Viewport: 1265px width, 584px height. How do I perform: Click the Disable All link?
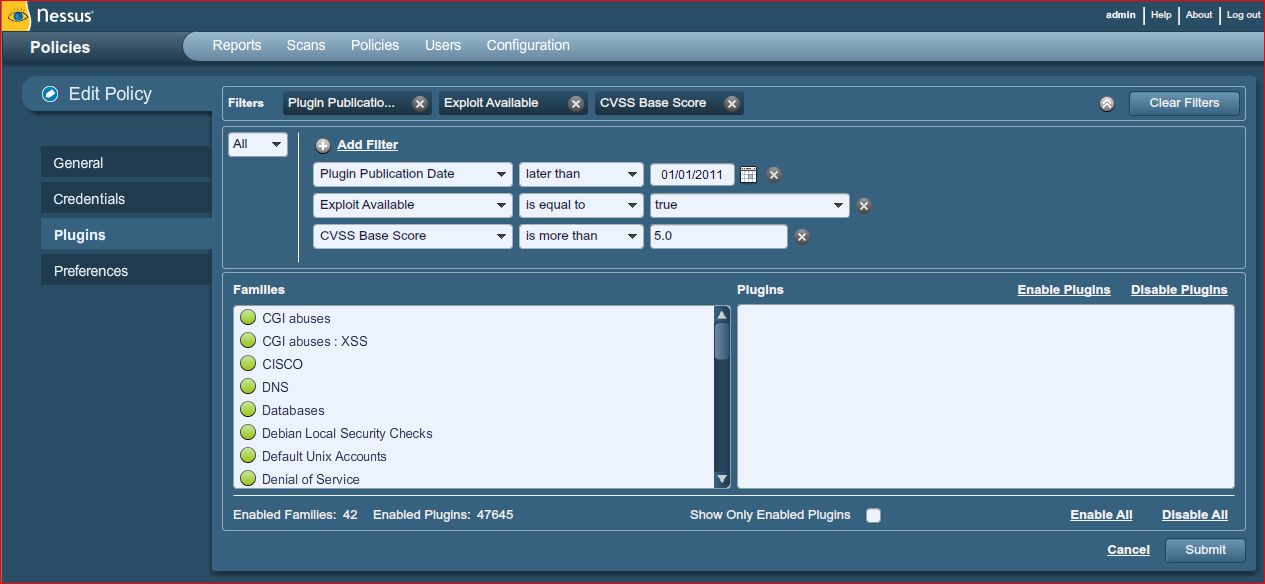pyautogui.click(x=1195, y=516)
